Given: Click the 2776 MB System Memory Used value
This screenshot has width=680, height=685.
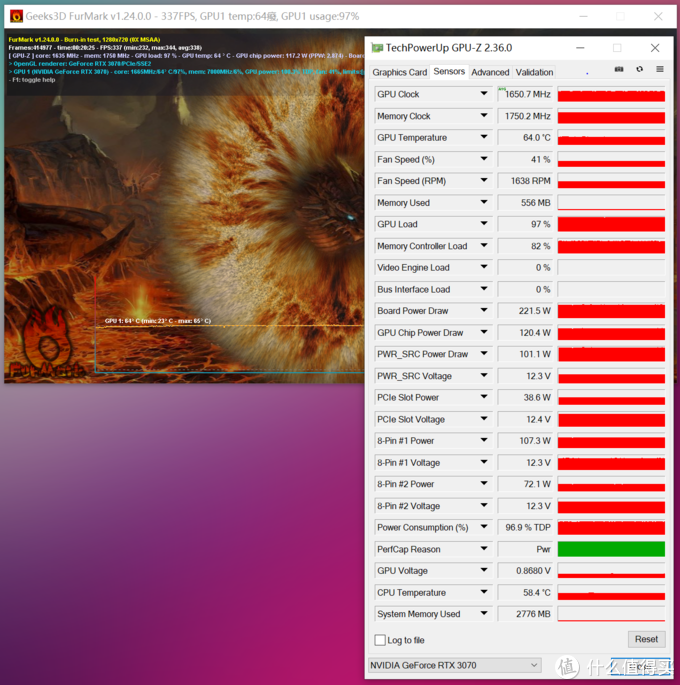Looking at the screenshot, I should tap(525, 614).
